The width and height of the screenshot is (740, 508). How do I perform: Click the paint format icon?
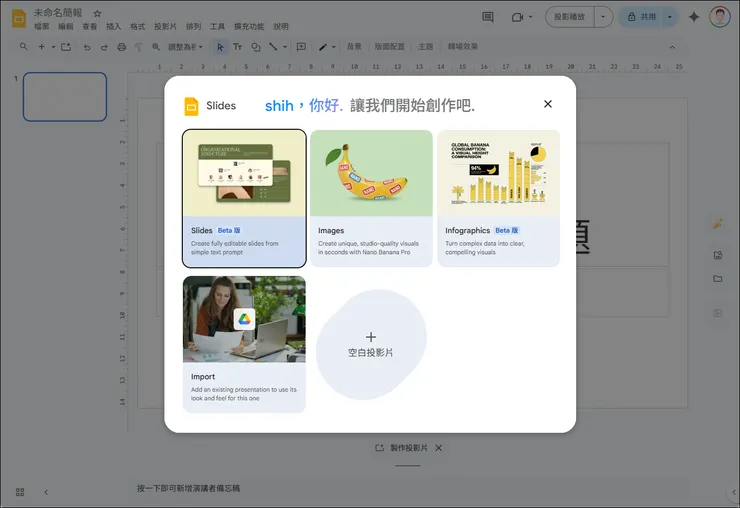pyautogui.click(x=139, y=47)
